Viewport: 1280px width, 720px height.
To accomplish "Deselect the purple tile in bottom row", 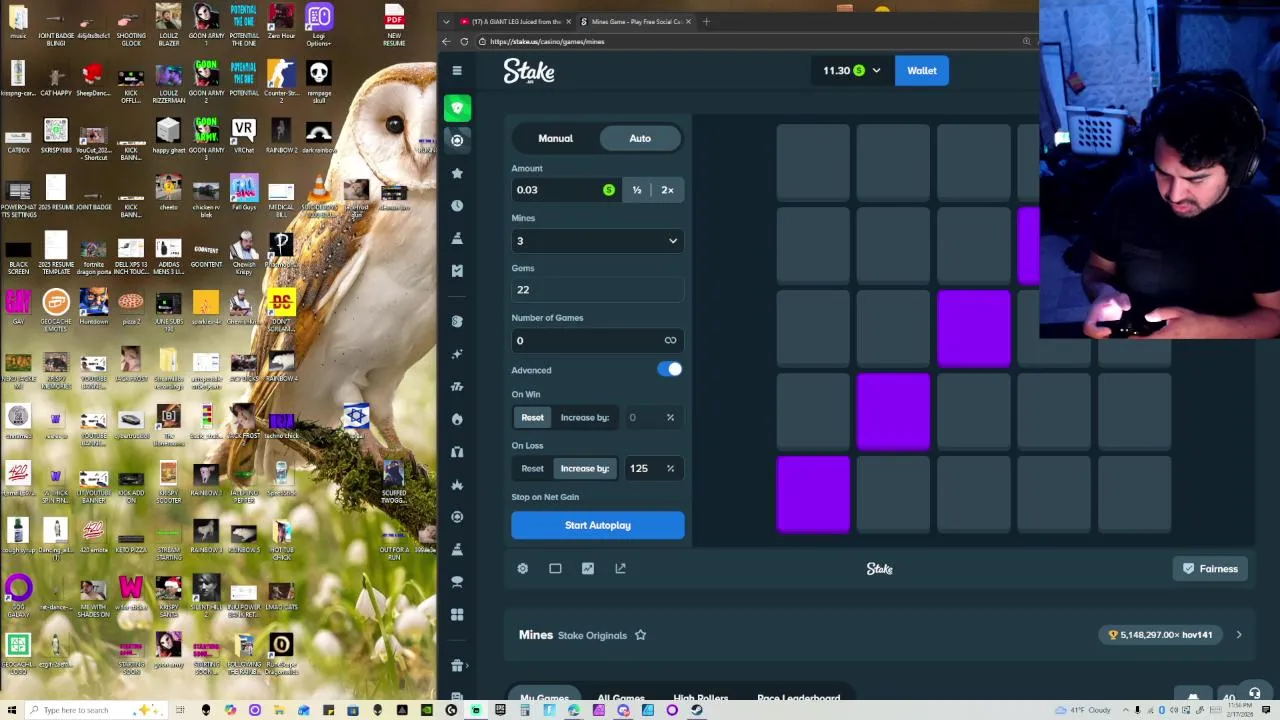I will [x=813, y=494].
